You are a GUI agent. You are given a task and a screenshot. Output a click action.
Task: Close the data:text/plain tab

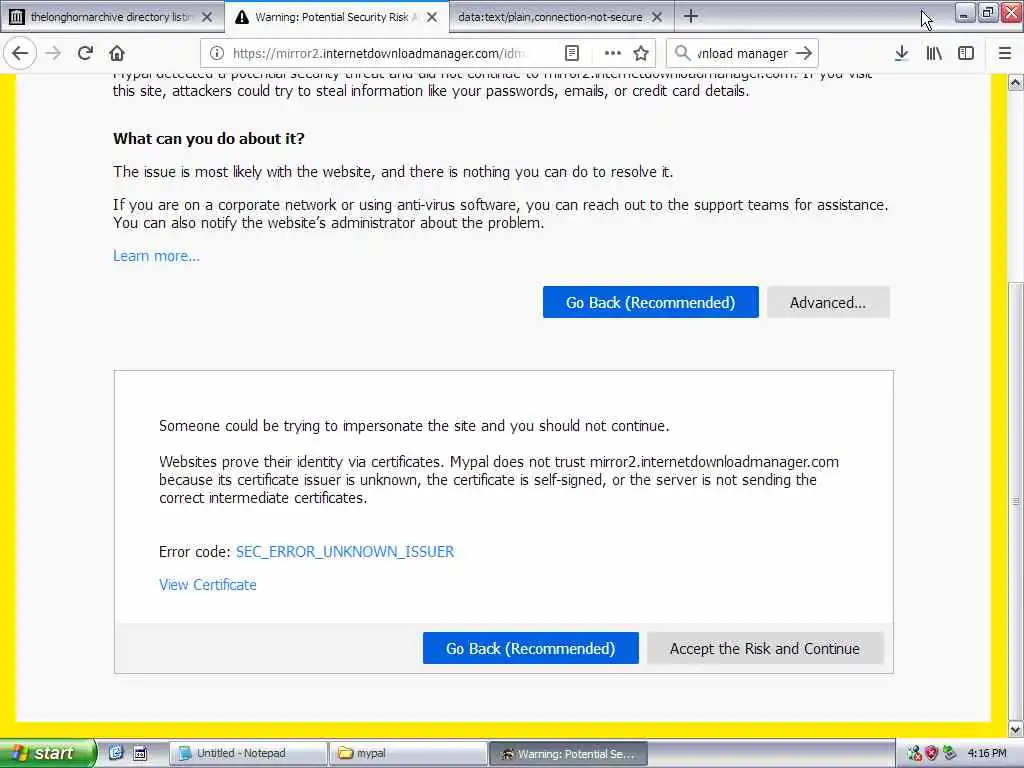(657, 17)
